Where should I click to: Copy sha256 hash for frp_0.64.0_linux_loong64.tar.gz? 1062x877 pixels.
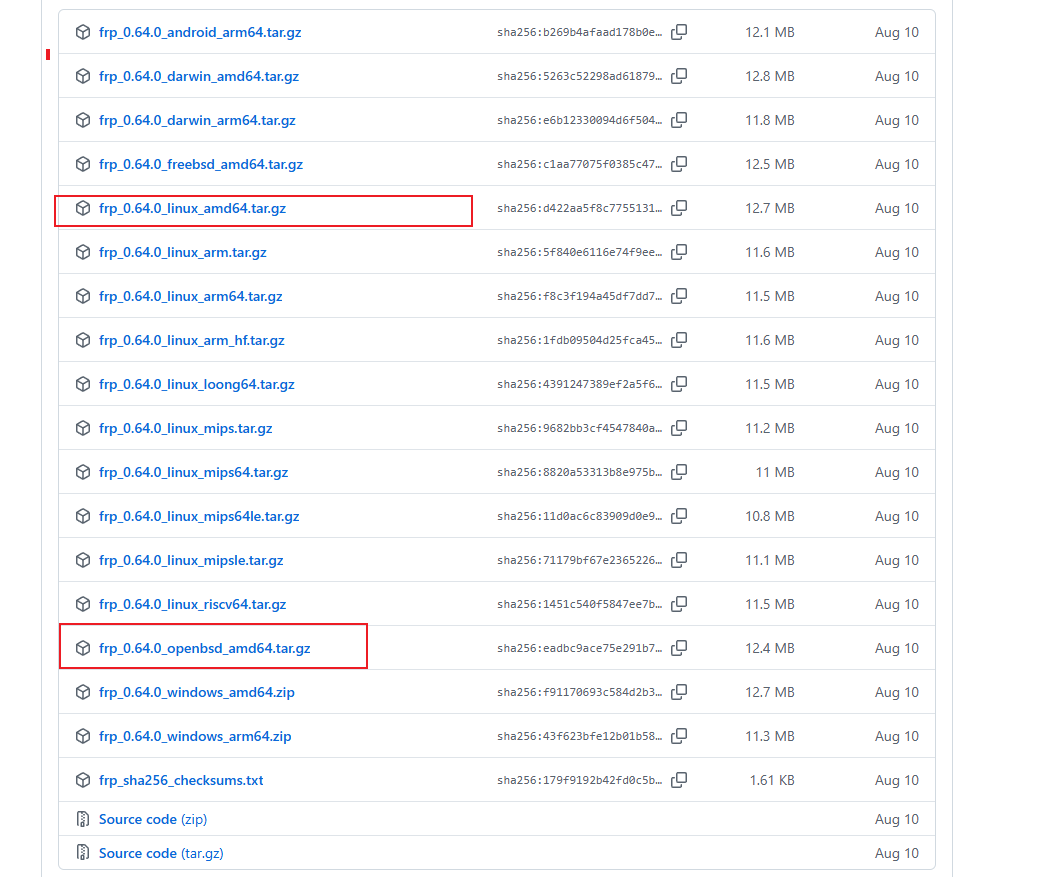coord(679,384)
